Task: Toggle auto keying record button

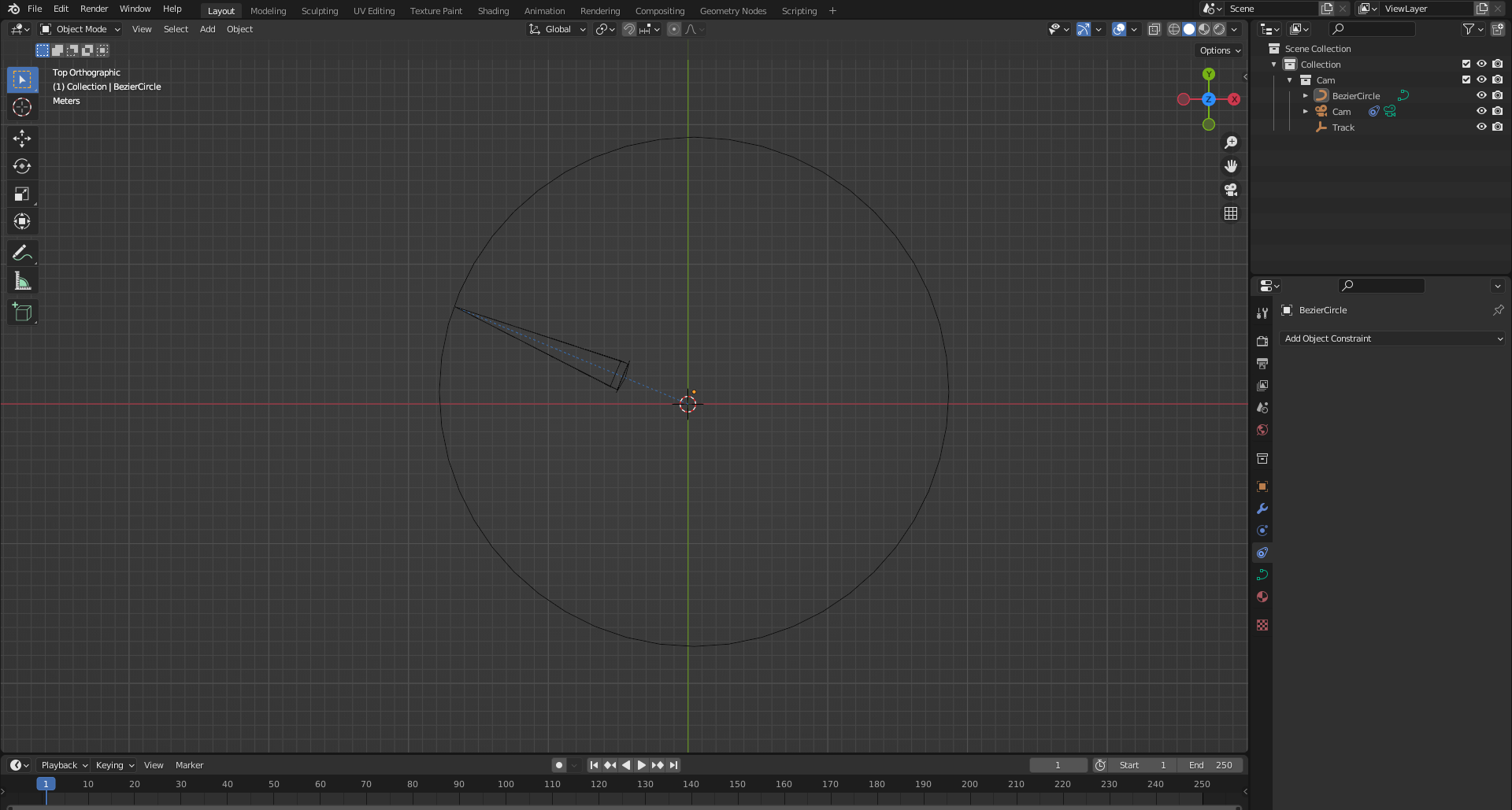Action: coord(559,765)
